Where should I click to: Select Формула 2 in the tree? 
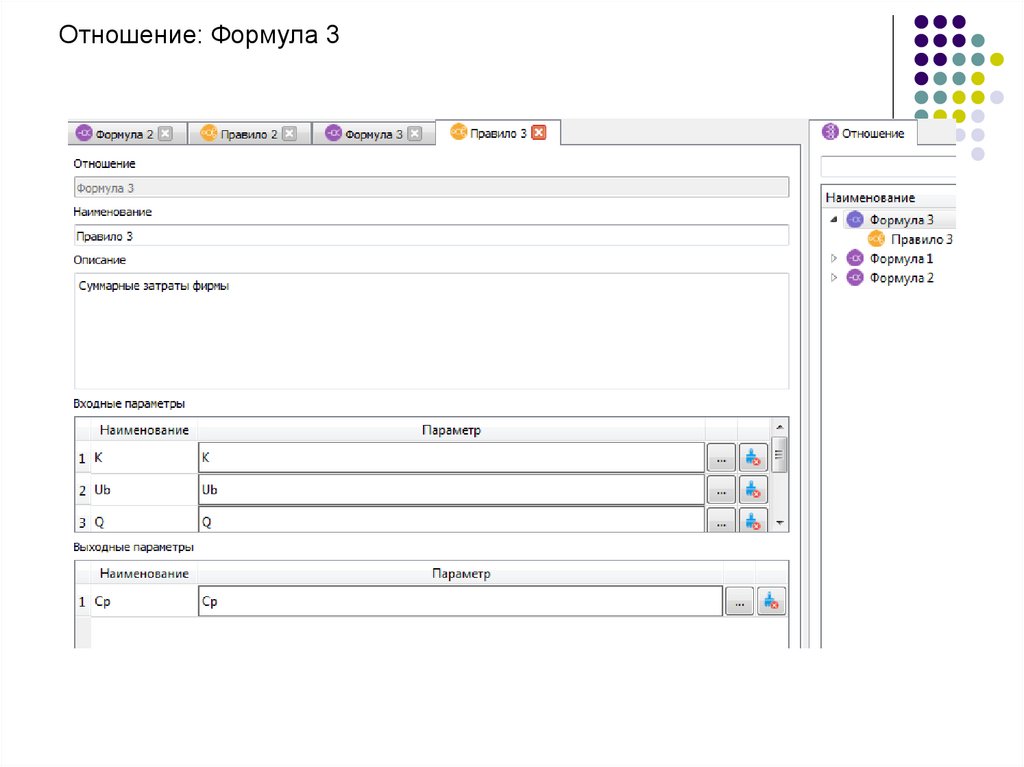[x=901, y=278]
